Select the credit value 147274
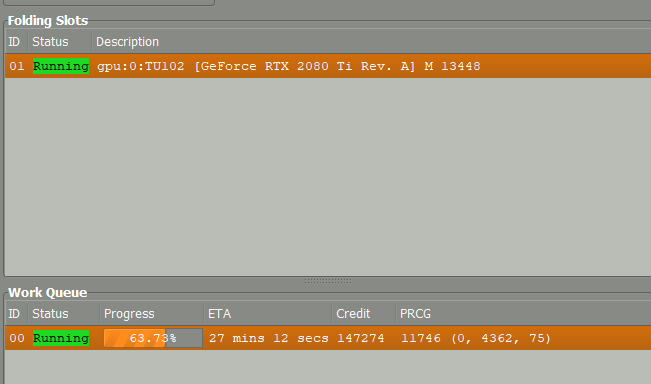 tap(361, 338)
